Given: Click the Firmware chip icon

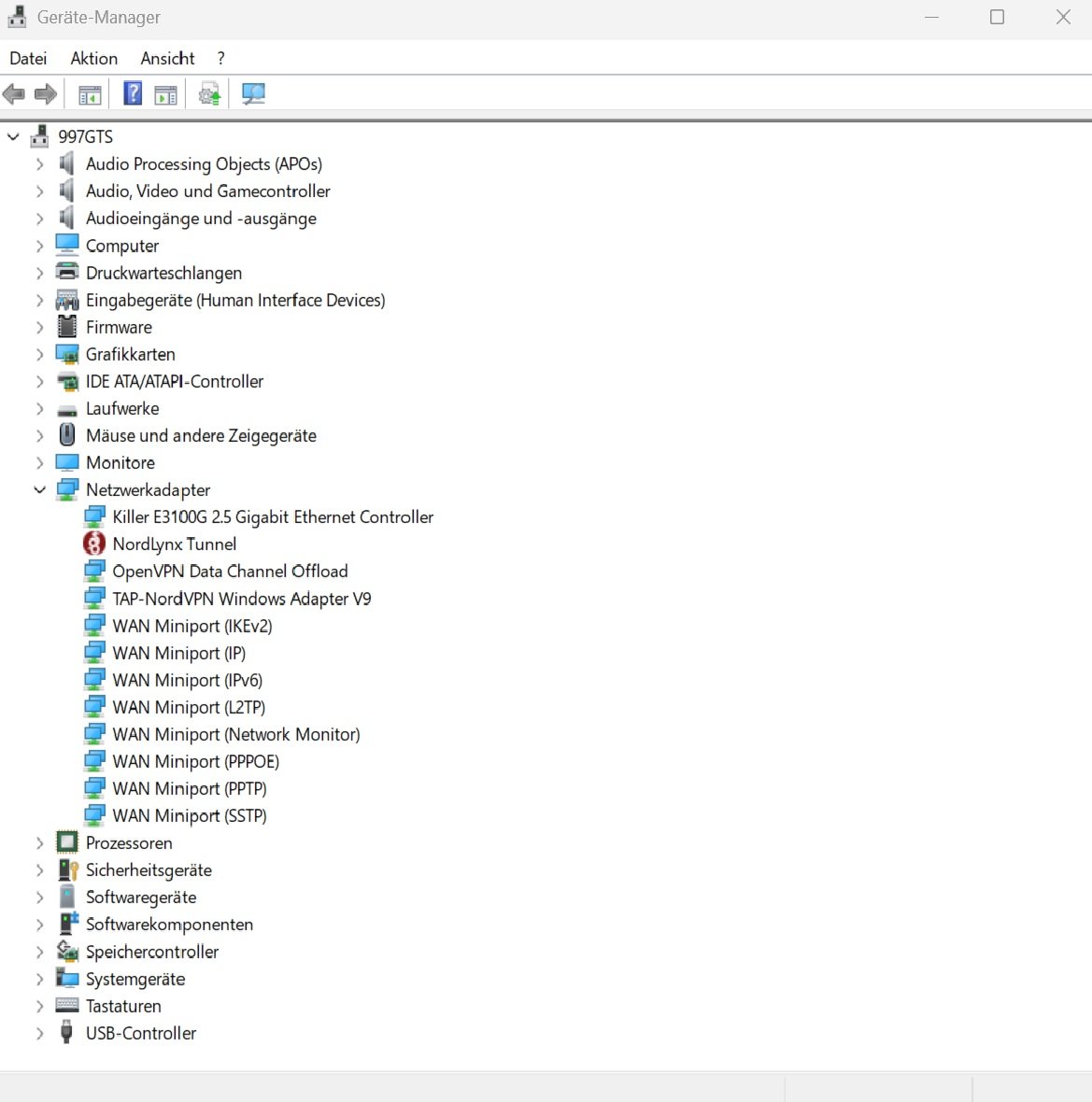Looking at the screenshot, I should pyautogui.click(x=67, y=327).
